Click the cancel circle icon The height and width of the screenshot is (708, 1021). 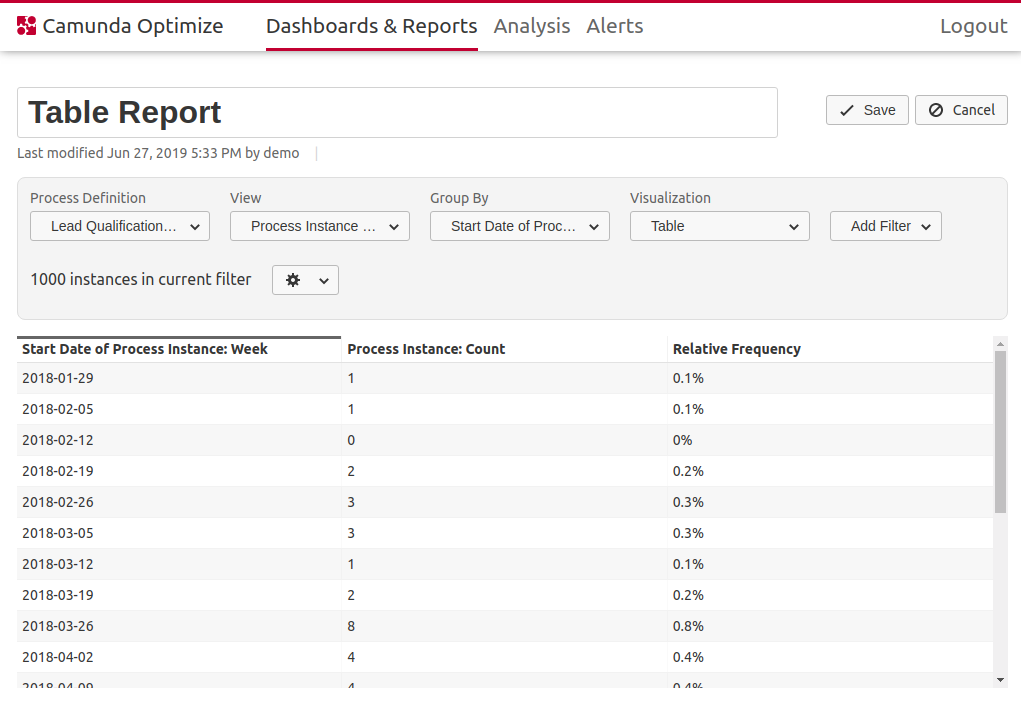(x=936, y=110)
